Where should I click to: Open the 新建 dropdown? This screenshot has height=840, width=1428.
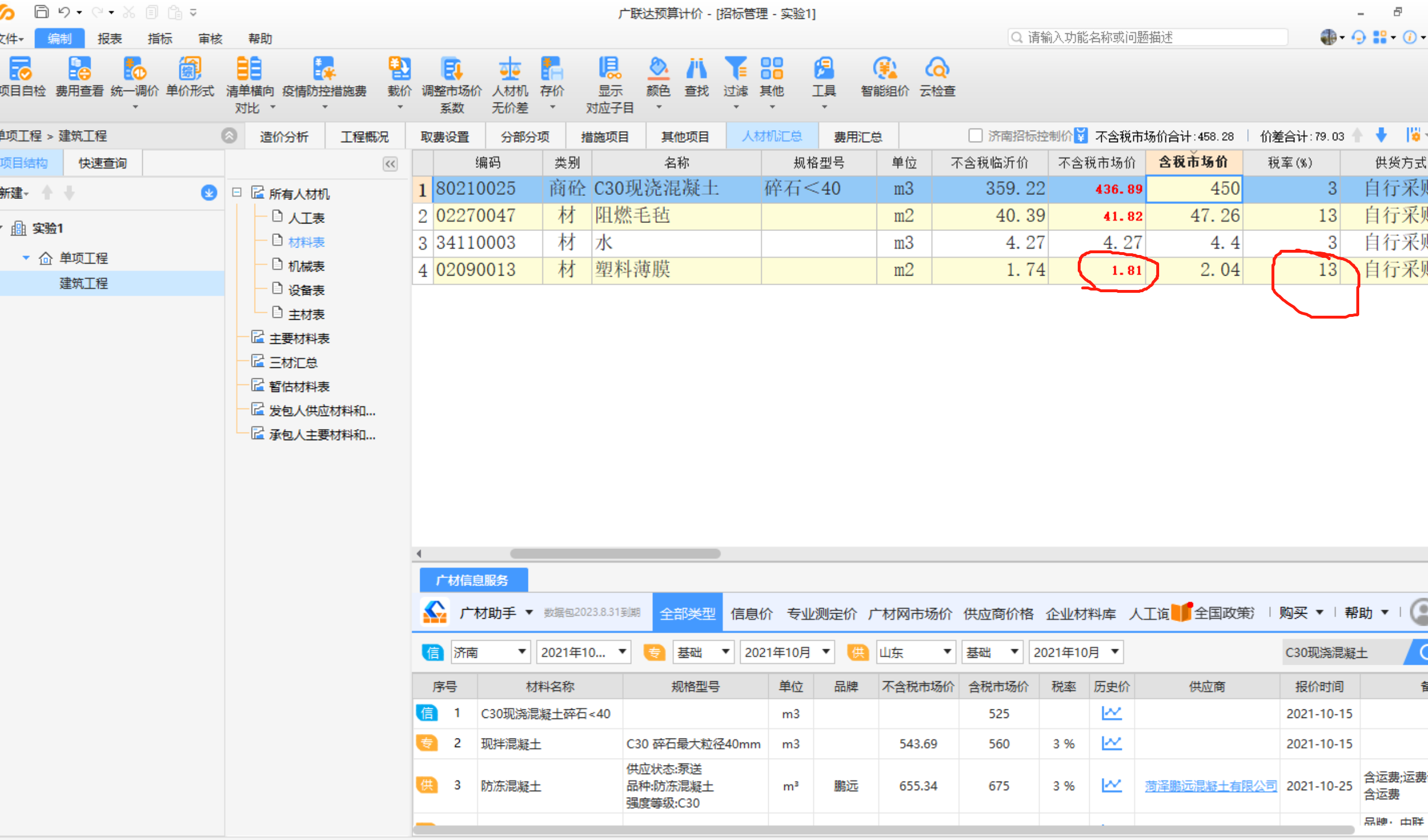(14, 193)
